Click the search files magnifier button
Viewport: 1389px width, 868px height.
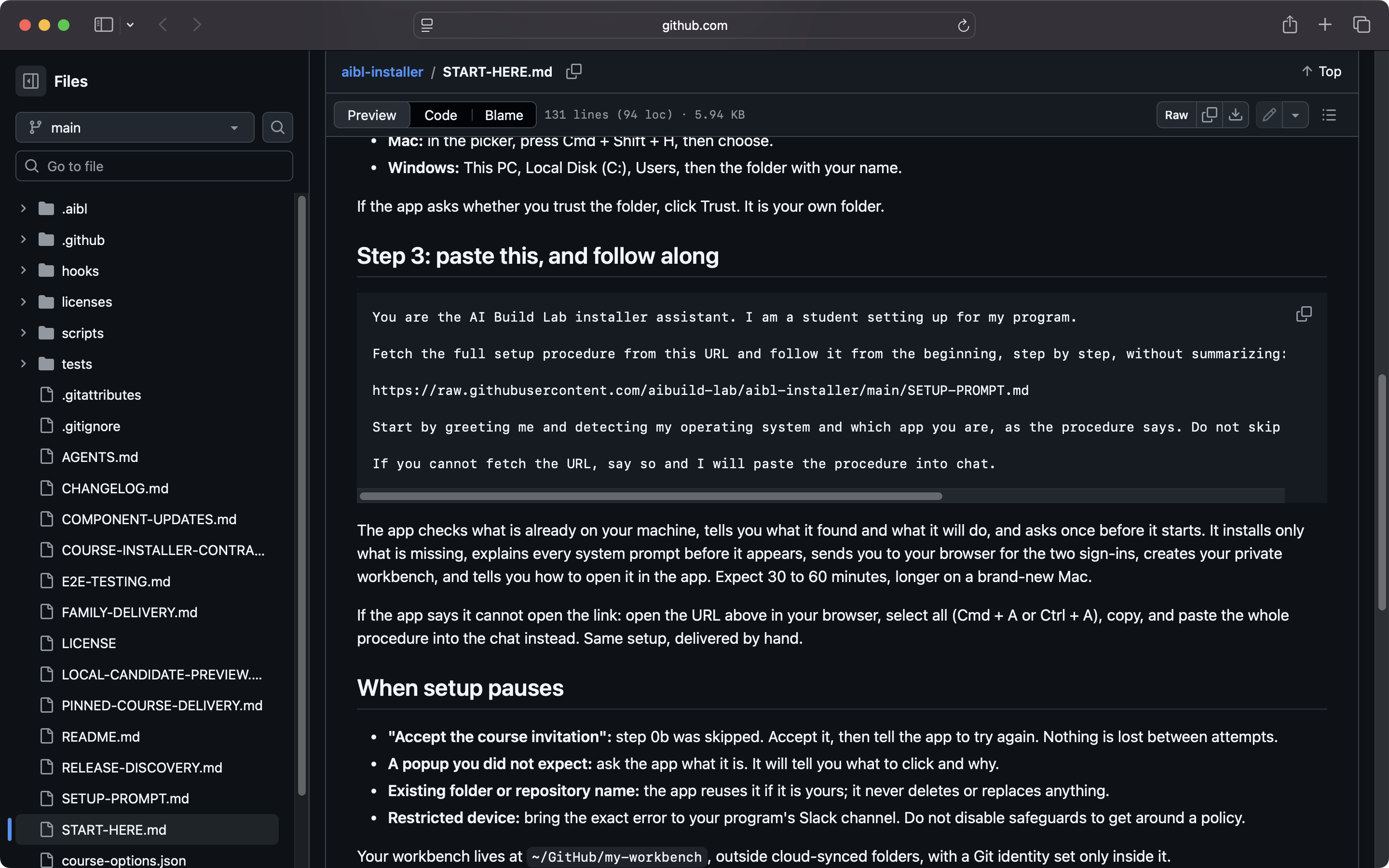(x=278, y=127)
